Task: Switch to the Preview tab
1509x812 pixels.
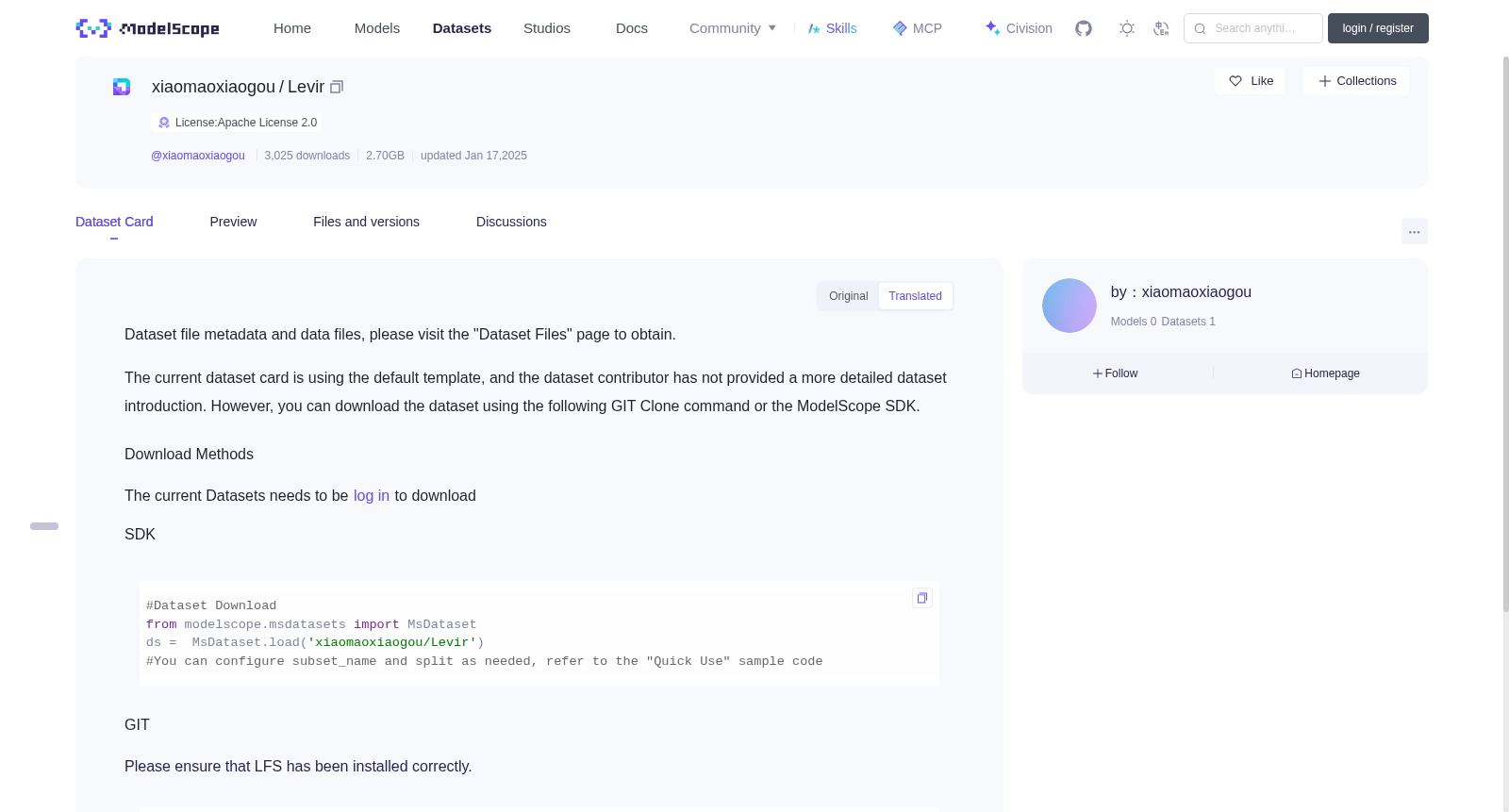Action: coord(233,222)
